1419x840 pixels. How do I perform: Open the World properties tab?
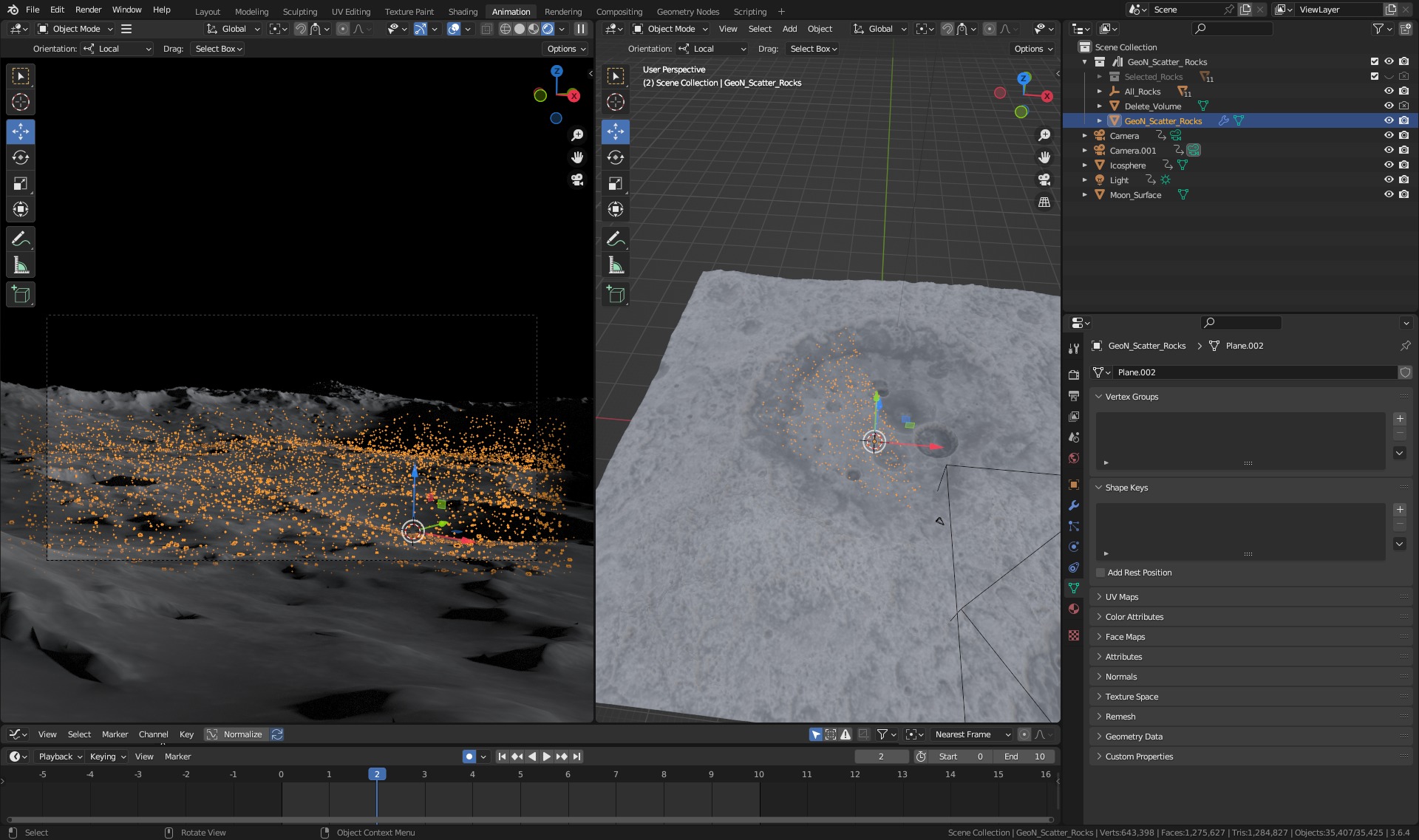click(1074, 458)
